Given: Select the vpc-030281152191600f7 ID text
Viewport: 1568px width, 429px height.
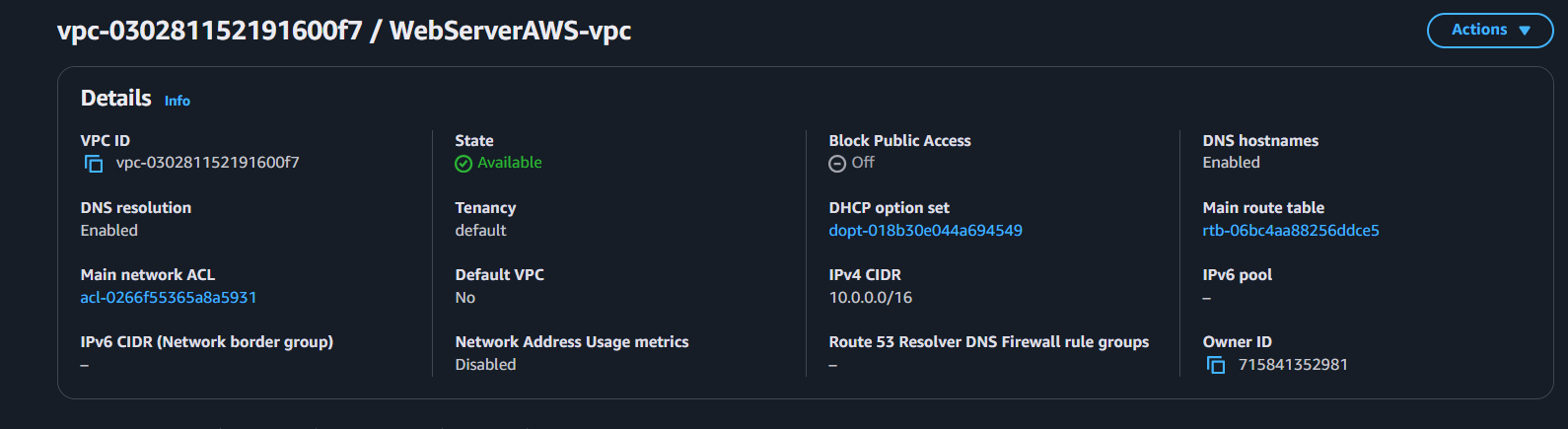Looking at the screenshot, I should coord(208,163).
